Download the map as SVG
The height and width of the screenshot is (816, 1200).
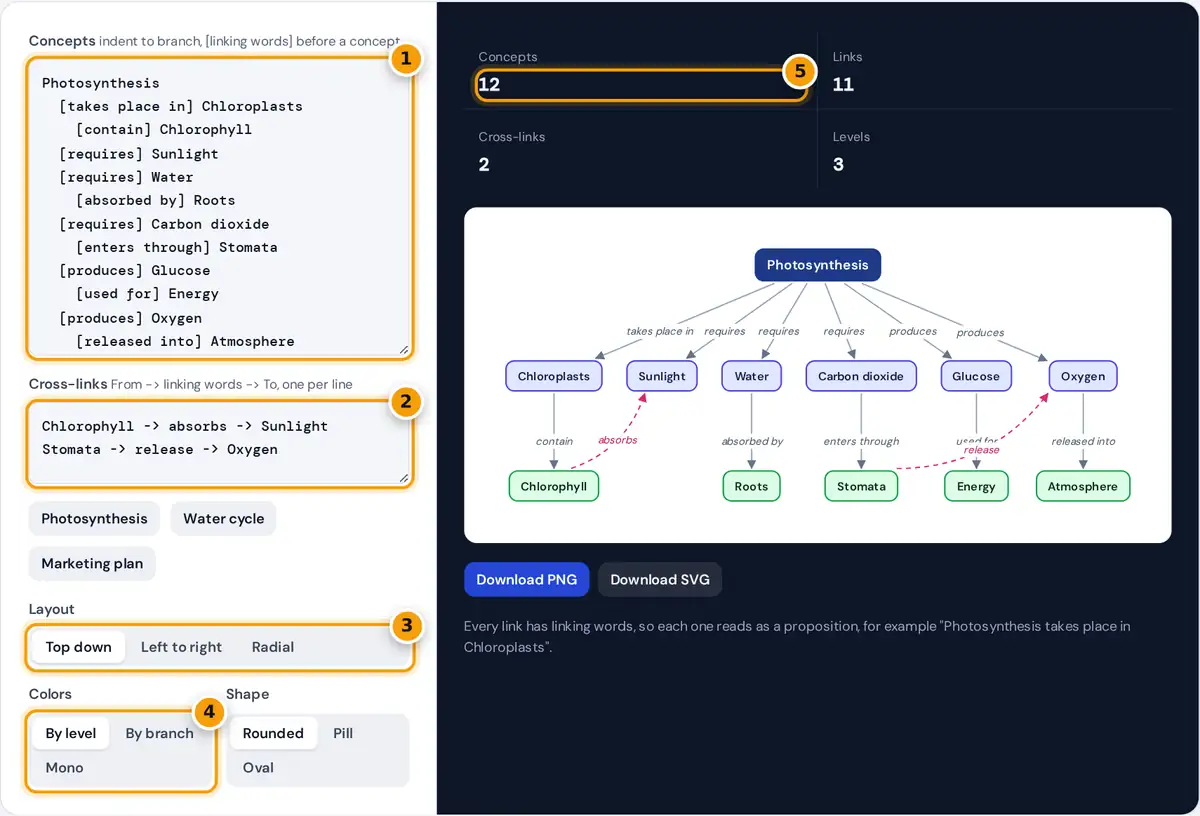tap(660, 580)
